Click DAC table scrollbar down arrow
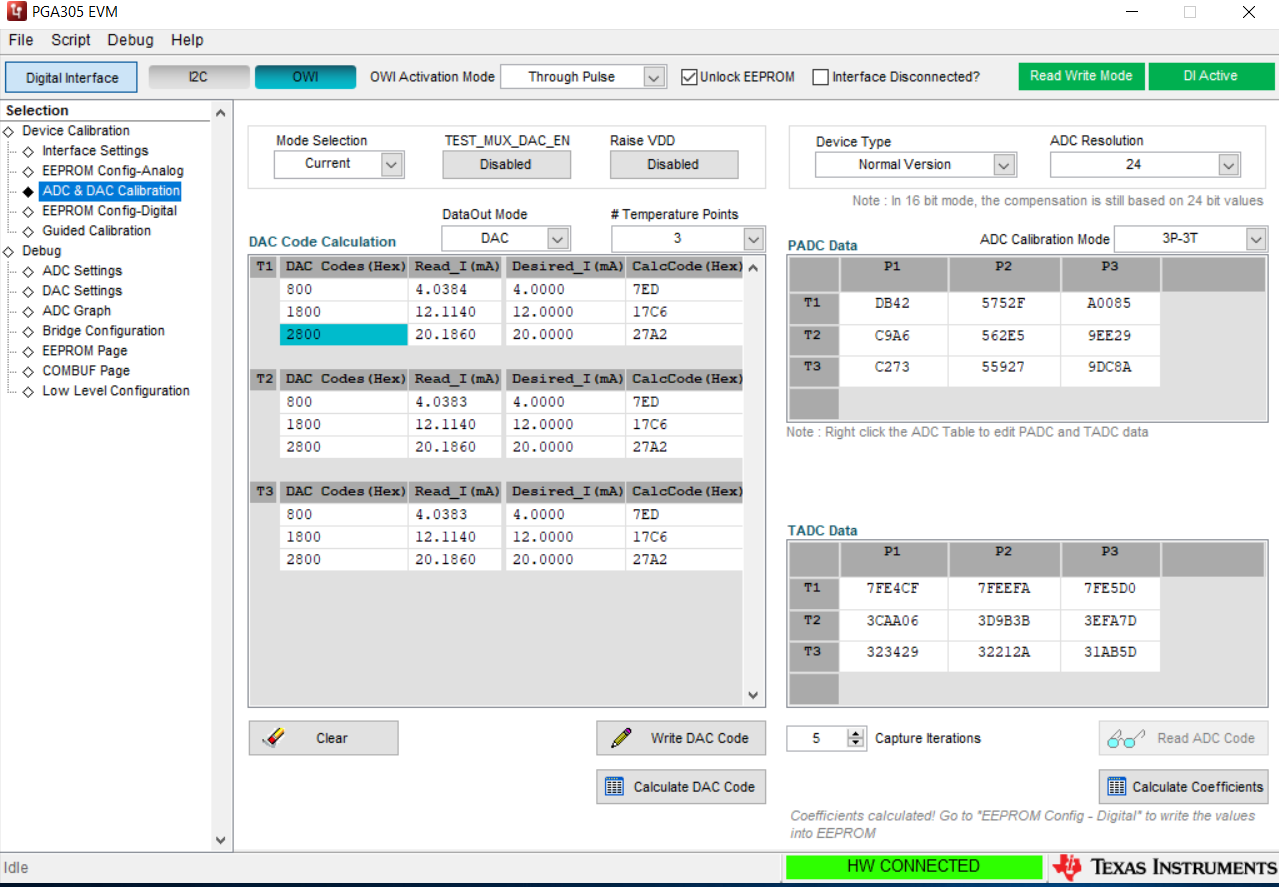 click(754, 695)
